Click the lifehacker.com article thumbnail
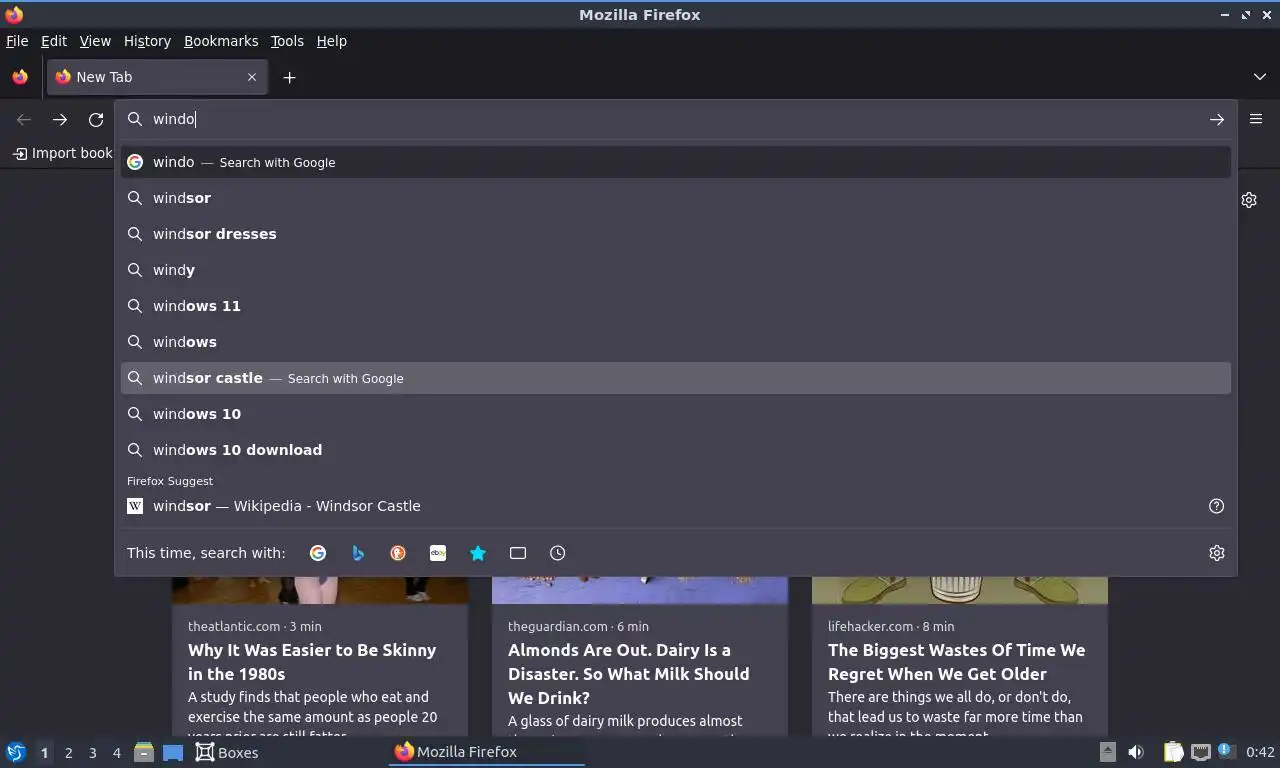Screen dimensions: 1280x768 (x=960, y=590)
